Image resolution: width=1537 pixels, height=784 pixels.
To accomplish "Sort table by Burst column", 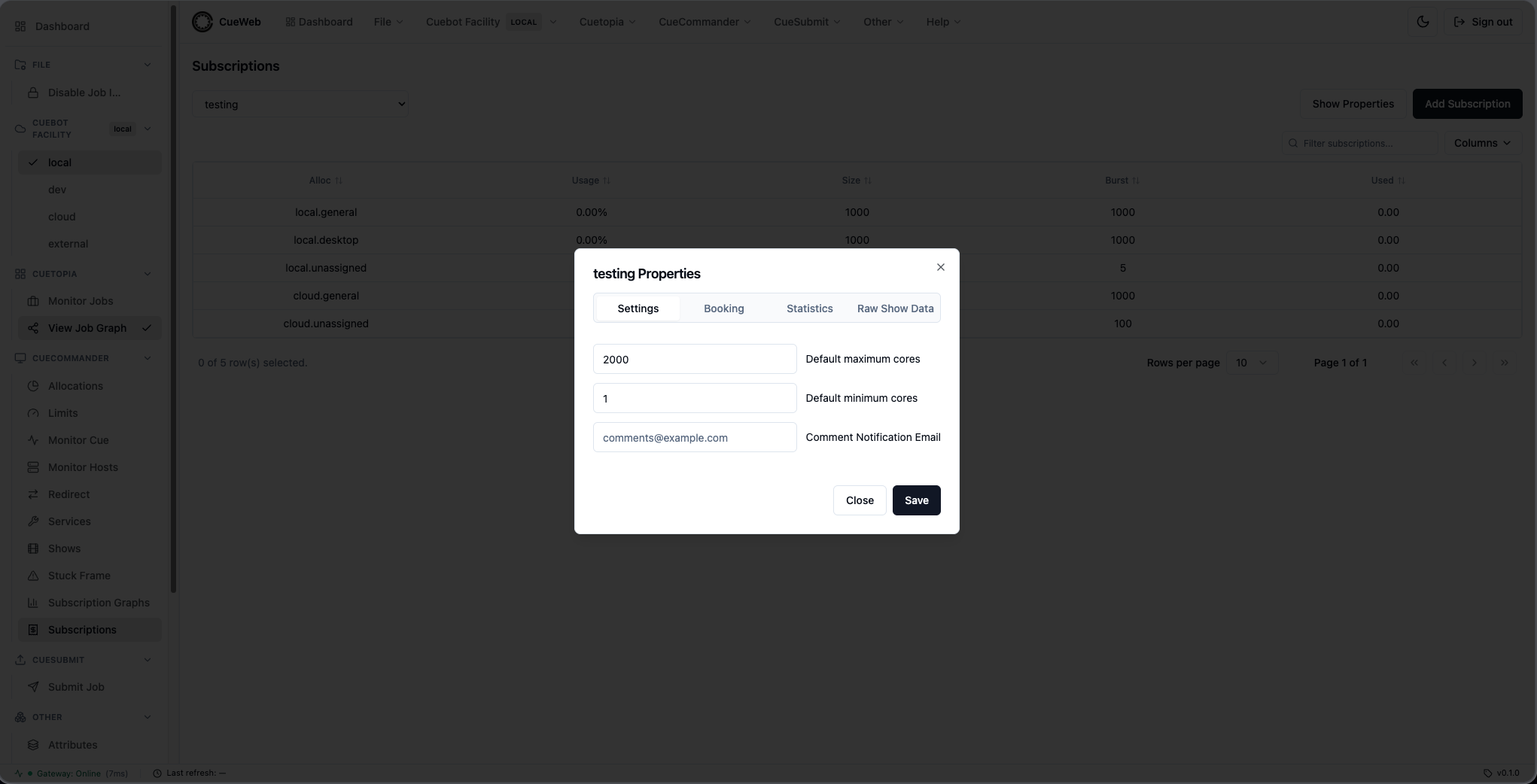I will click(1122, 181).
